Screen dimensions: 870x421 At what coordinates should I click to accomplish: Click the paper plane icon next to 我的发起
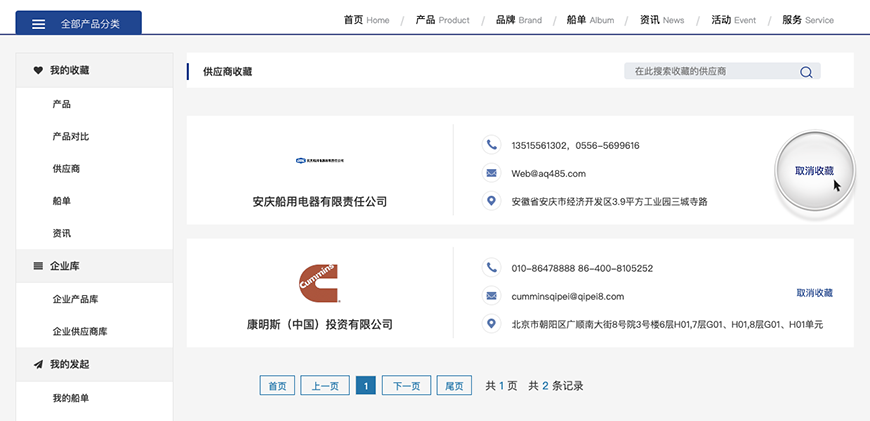tap(38, 364)
